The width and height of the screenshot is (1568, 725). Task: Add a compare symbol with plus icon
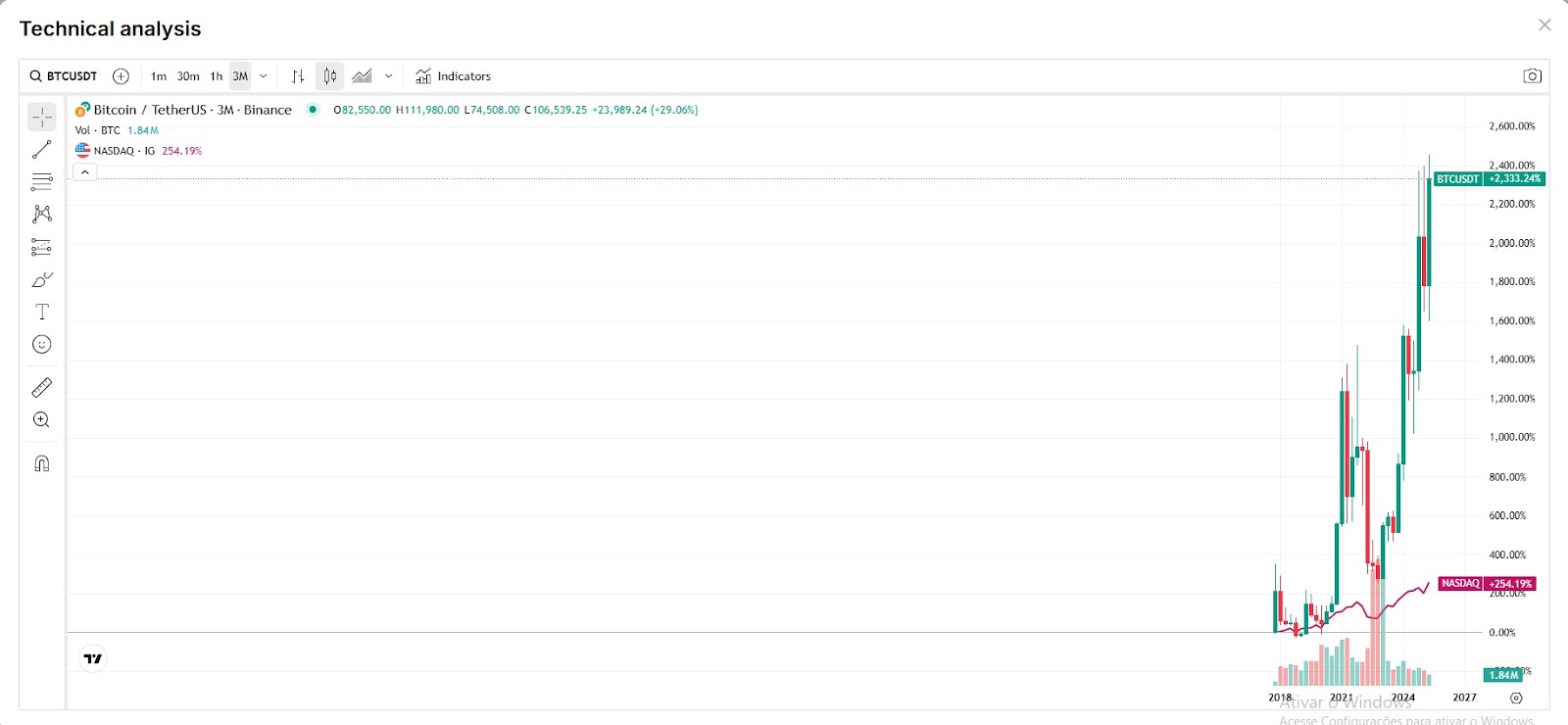pyautogui.click(x=121, y=76)
